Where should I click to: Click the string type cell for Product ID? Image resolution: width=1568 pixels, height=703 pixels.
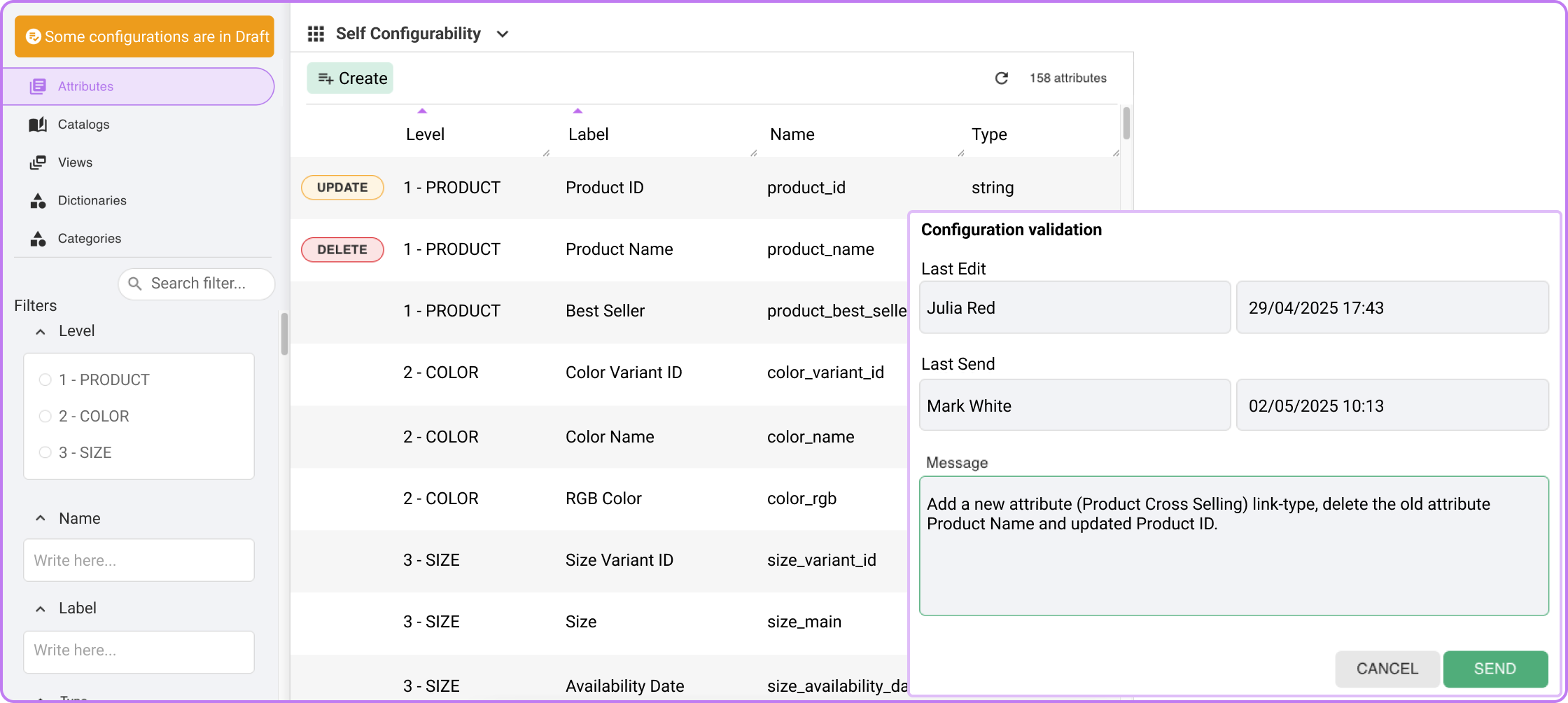993,188
